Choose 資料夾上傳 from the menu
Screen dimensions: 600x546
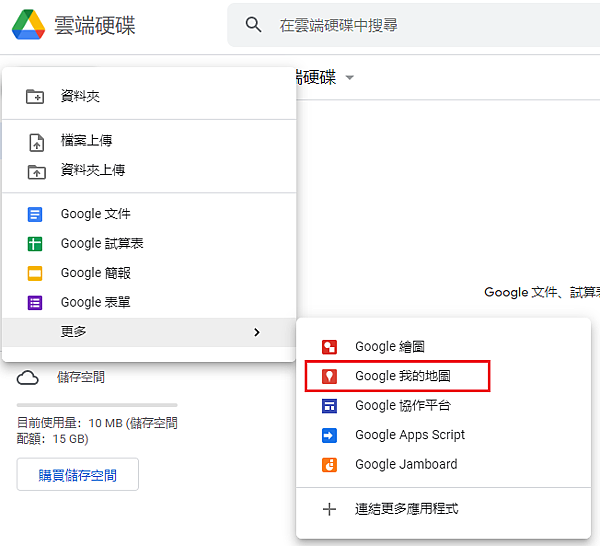tap(149, 170)
